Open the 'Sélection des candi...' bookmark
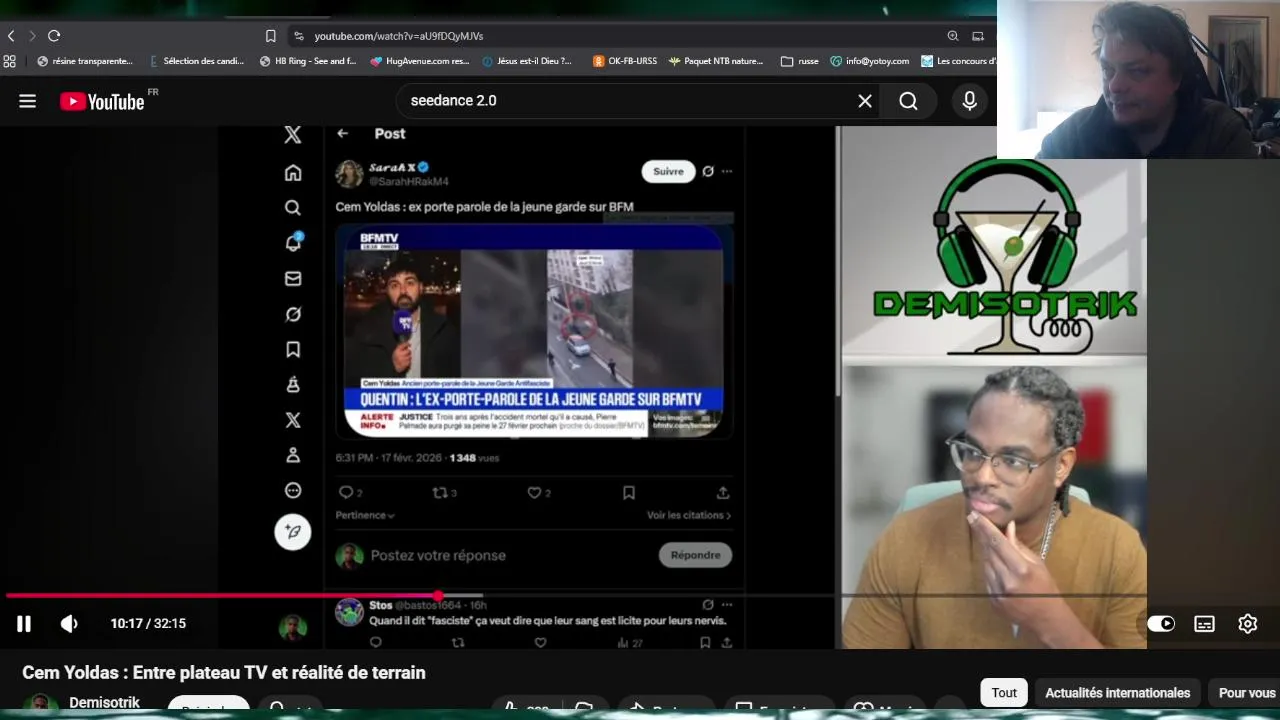1280x720 pixels. point(197,61)
